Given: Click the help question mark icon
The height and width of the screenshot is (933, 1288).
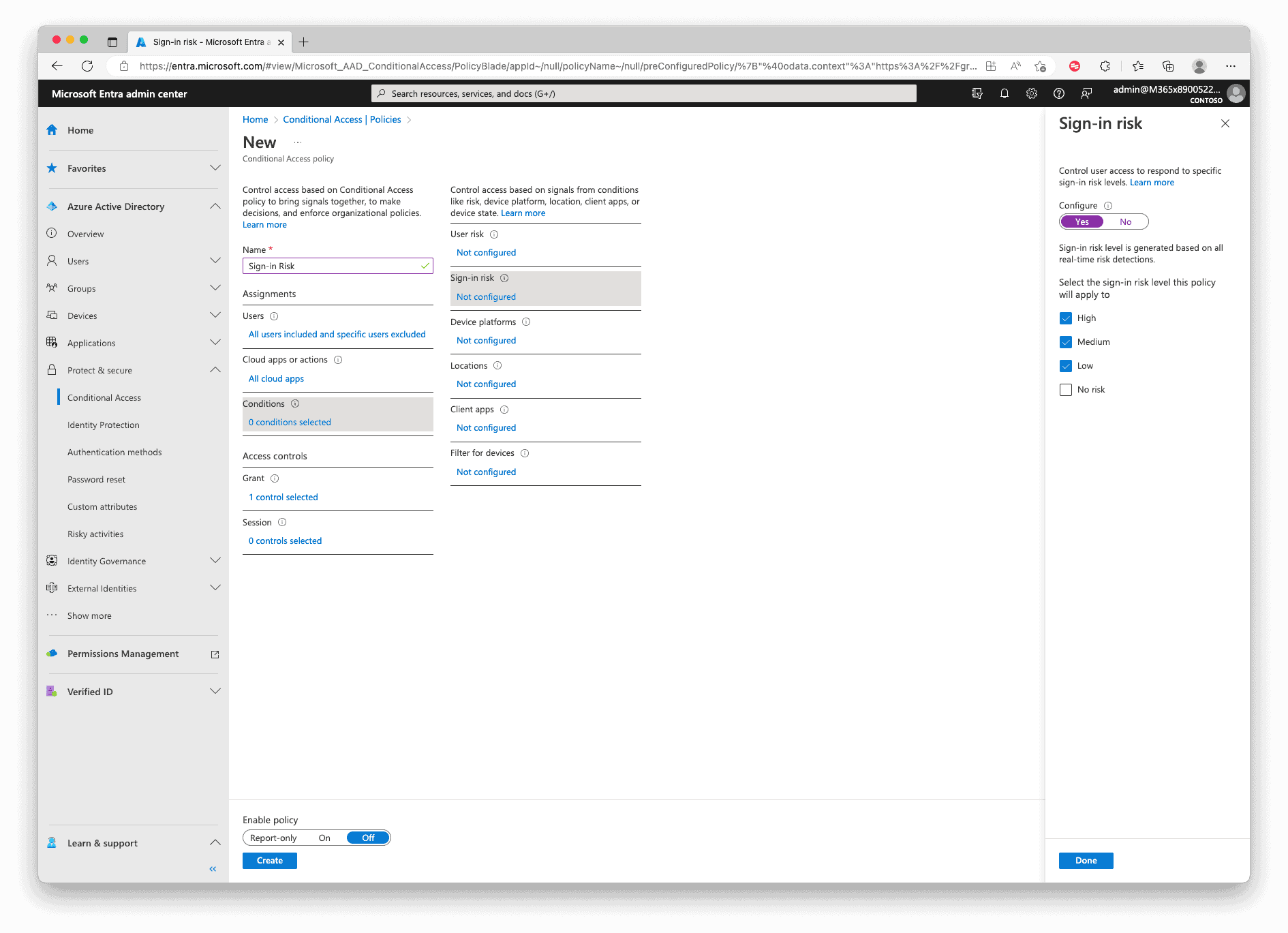Looking at the screenshot, I should [x=1058, y=94].
